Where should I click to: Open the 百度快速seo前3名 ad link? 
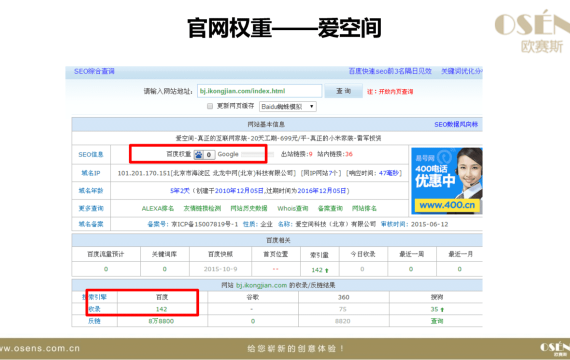pyautogui.click(x=390, y=71)
